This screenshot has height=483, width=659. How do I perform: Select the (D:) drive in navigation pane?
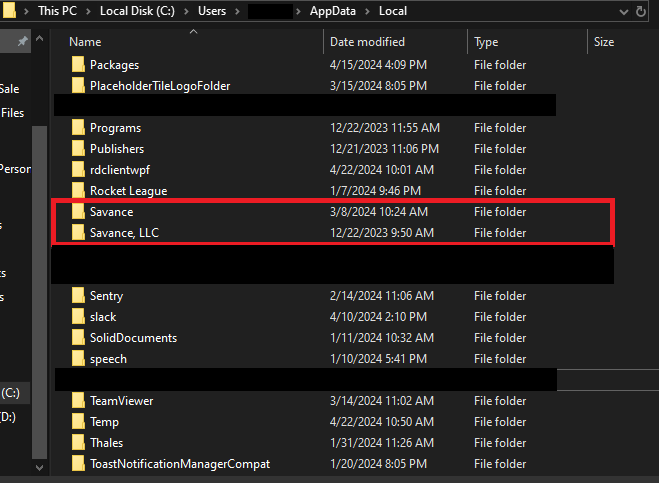pyautogui.click(x=8, y=417)
